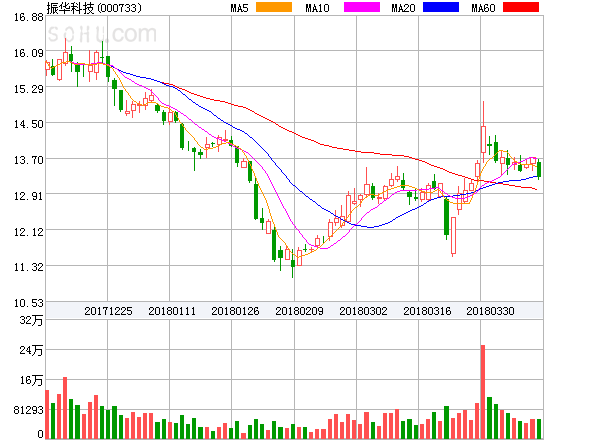The width and height of the screenshot is (600, 440).
Task: Select the stock title 振华科技 (000733)
Action: tap(94, 8)
